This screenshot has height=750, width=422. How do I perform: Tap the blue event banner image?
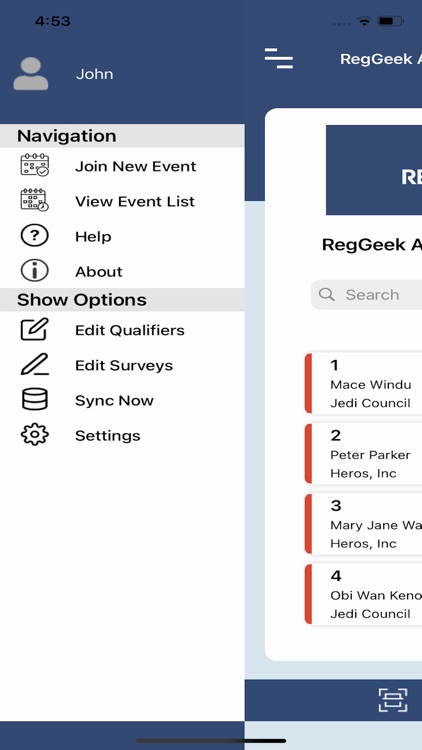pyautogui.click(x=374, y=170)
